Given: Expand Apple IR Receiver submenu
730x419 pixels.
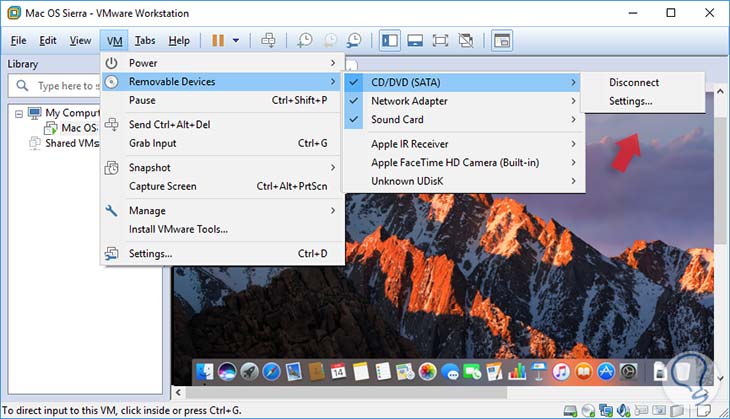Looking at the screenshot, I should (463, 144).
